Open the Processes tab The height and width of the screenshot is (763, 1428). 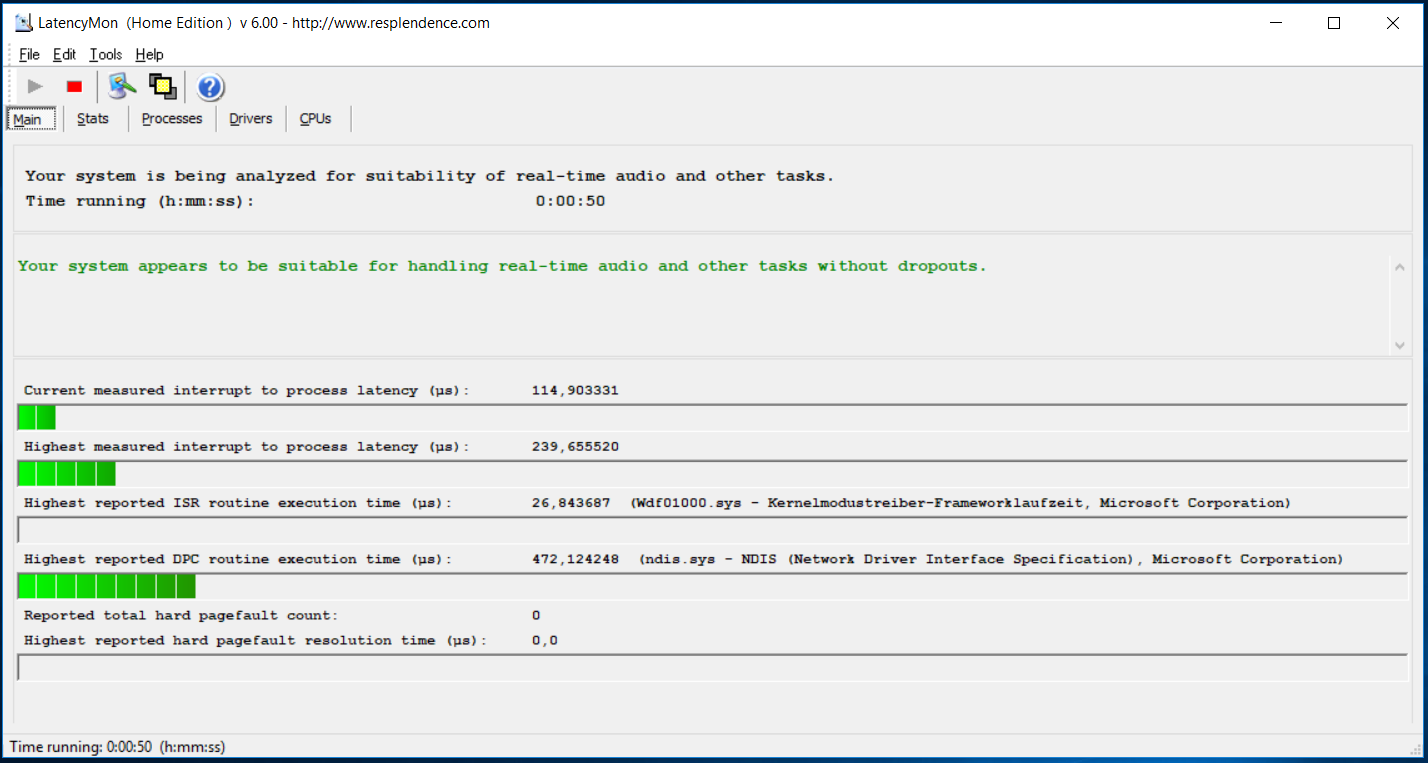tap(172, 119)
